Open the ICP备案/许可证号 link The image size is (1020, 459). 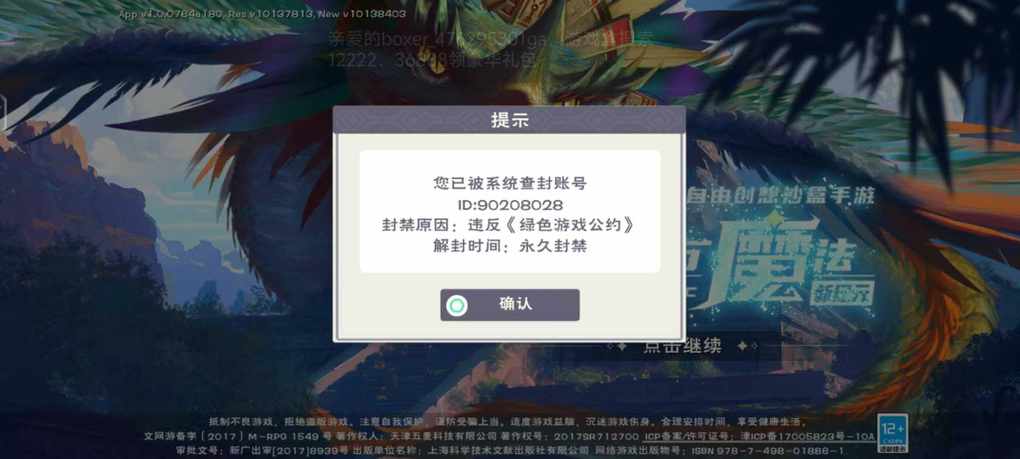(x=760, y=436)
